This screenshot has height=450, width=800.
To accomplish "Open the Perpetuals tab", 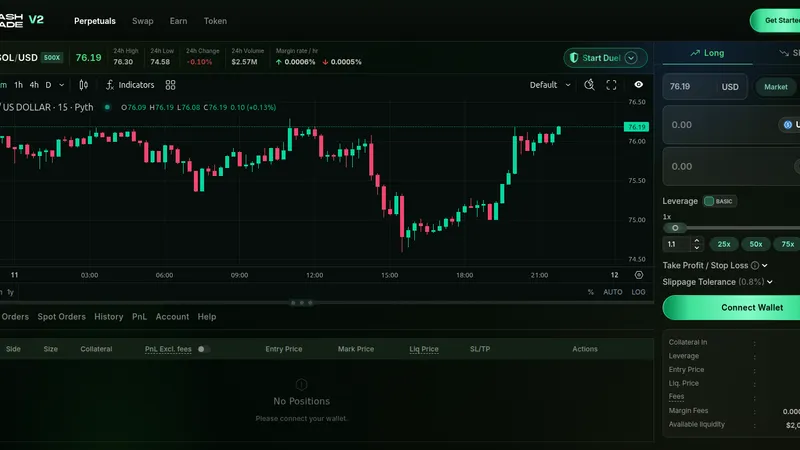I will click(x=95, y=21).
